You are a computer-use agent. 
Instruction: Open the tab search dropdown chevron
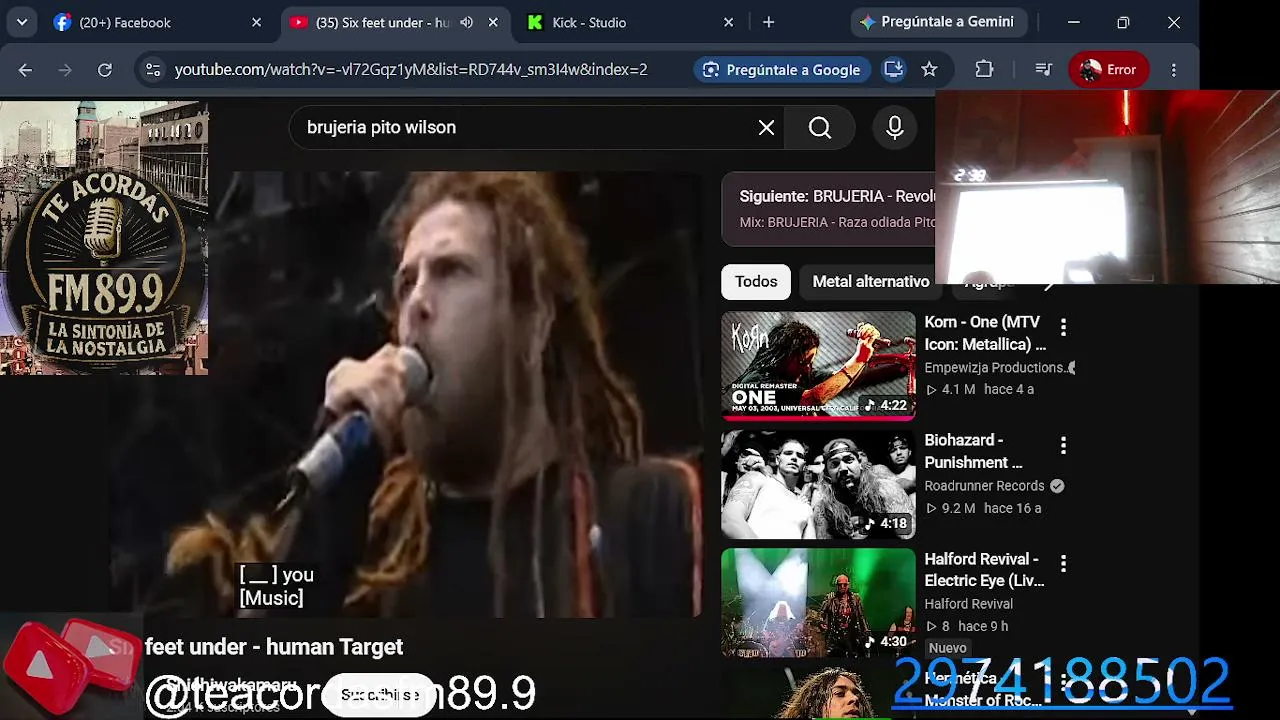click(22, 22)
